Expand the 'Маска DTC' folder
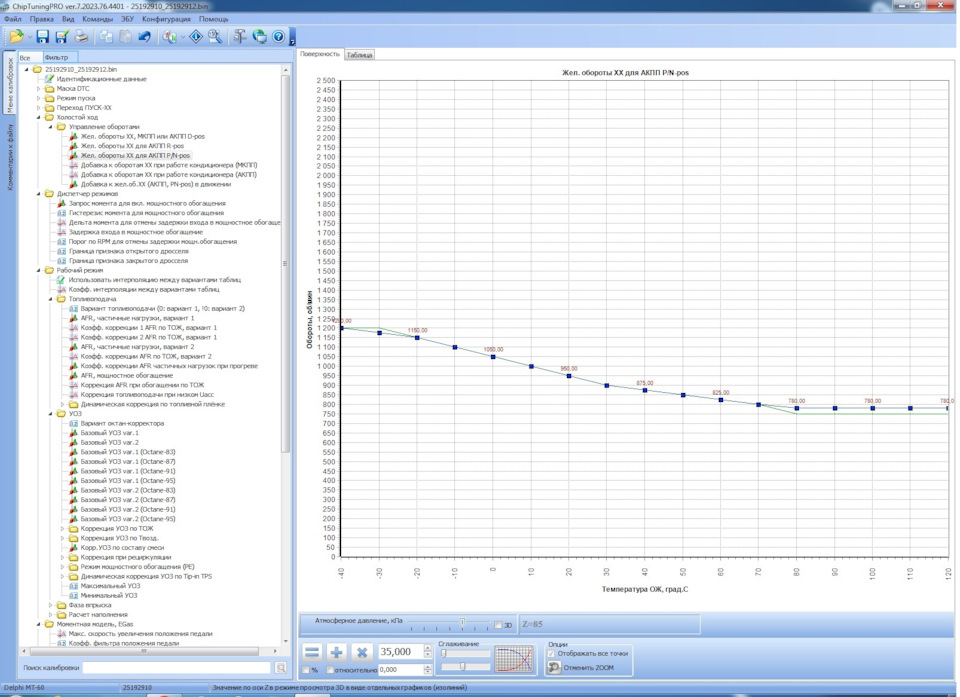Viewport: 960px width, 697px height. pos(39,88)
